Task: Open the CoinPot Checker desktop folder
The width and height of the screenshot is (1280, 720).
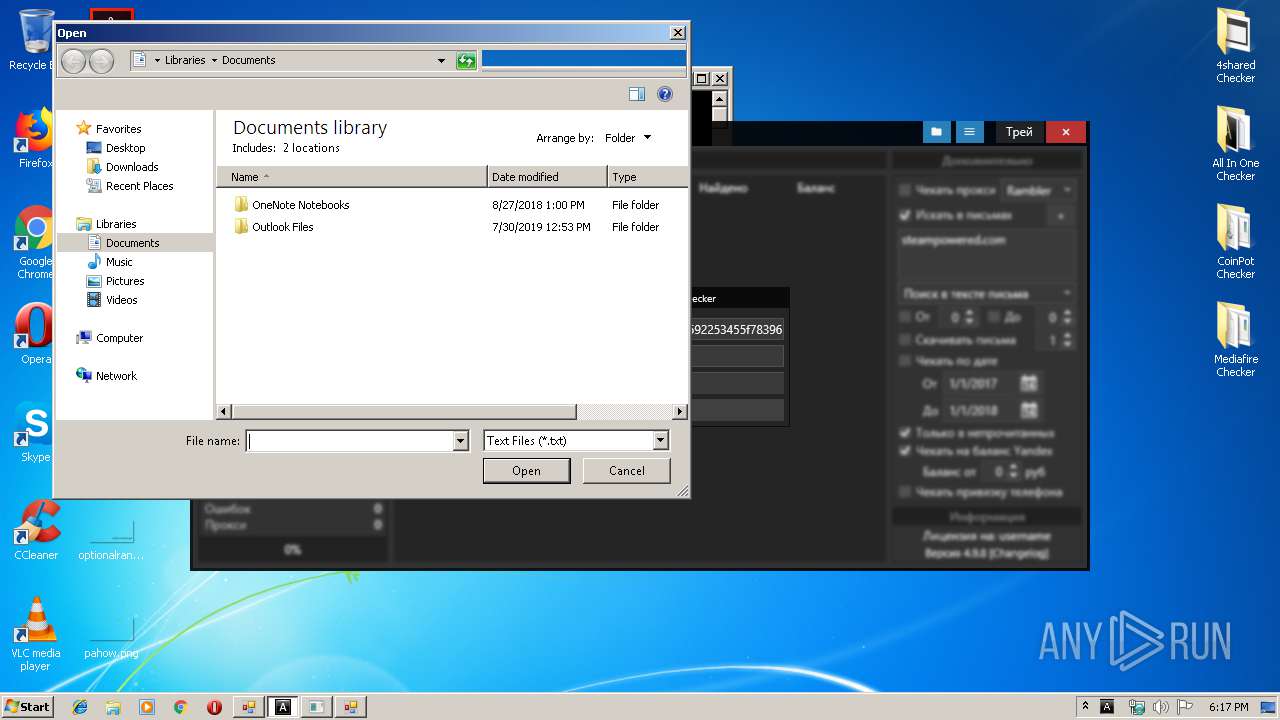Action: (1235, 241)
